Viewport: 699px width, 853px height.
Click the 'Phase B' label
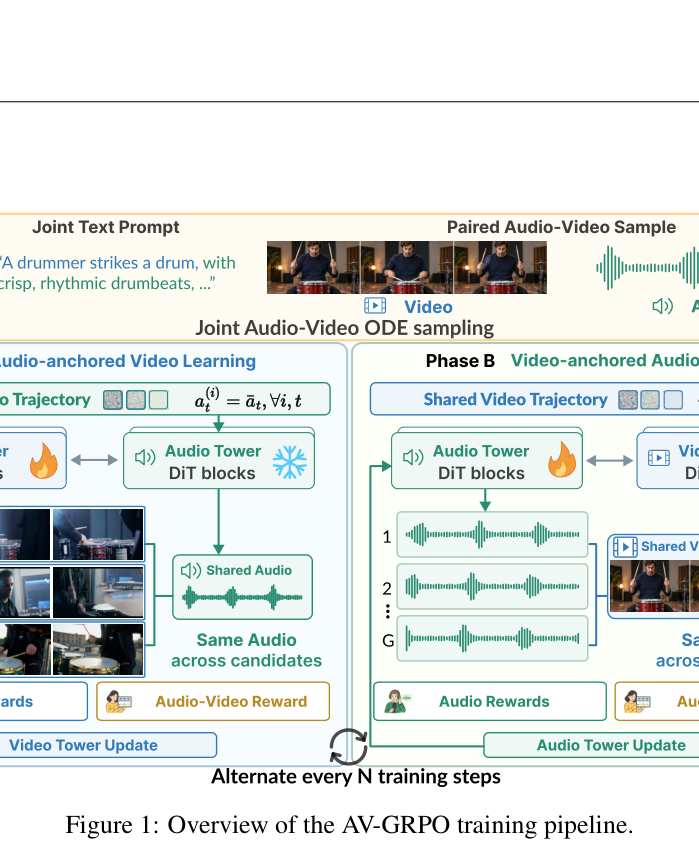[460, 361]
